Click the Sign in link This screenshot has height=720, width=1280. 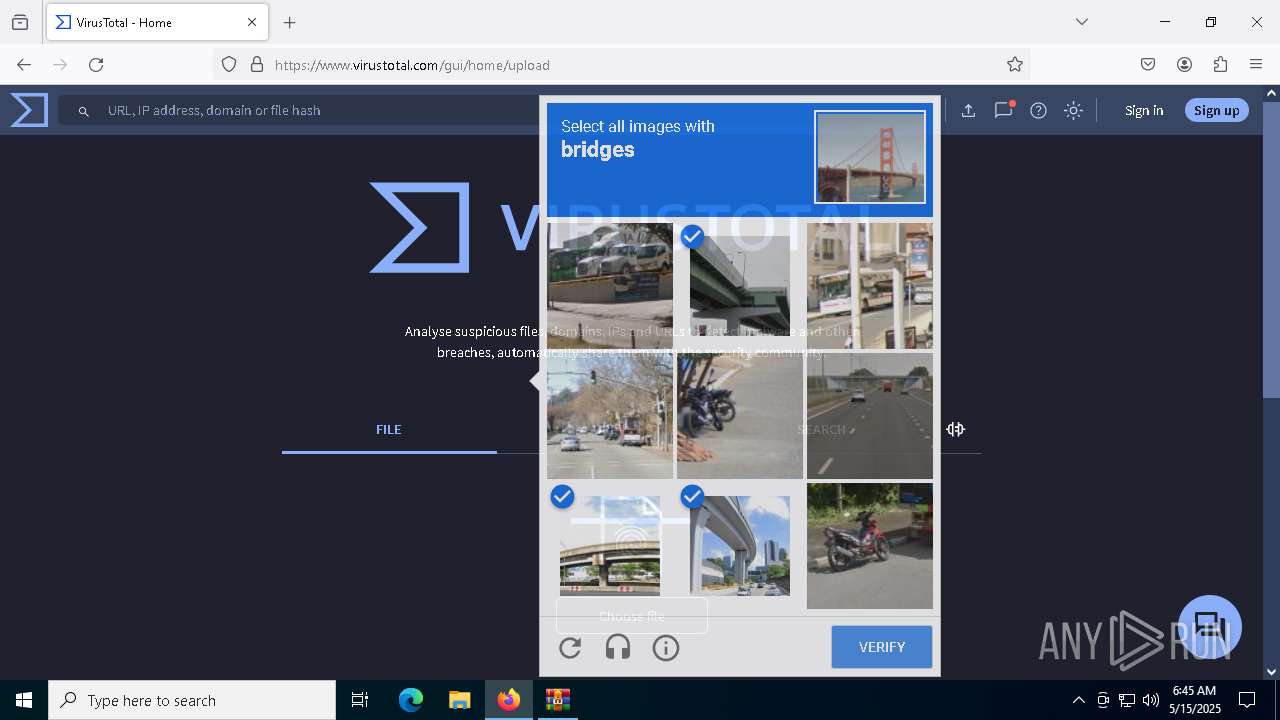tap(1144, 111)
